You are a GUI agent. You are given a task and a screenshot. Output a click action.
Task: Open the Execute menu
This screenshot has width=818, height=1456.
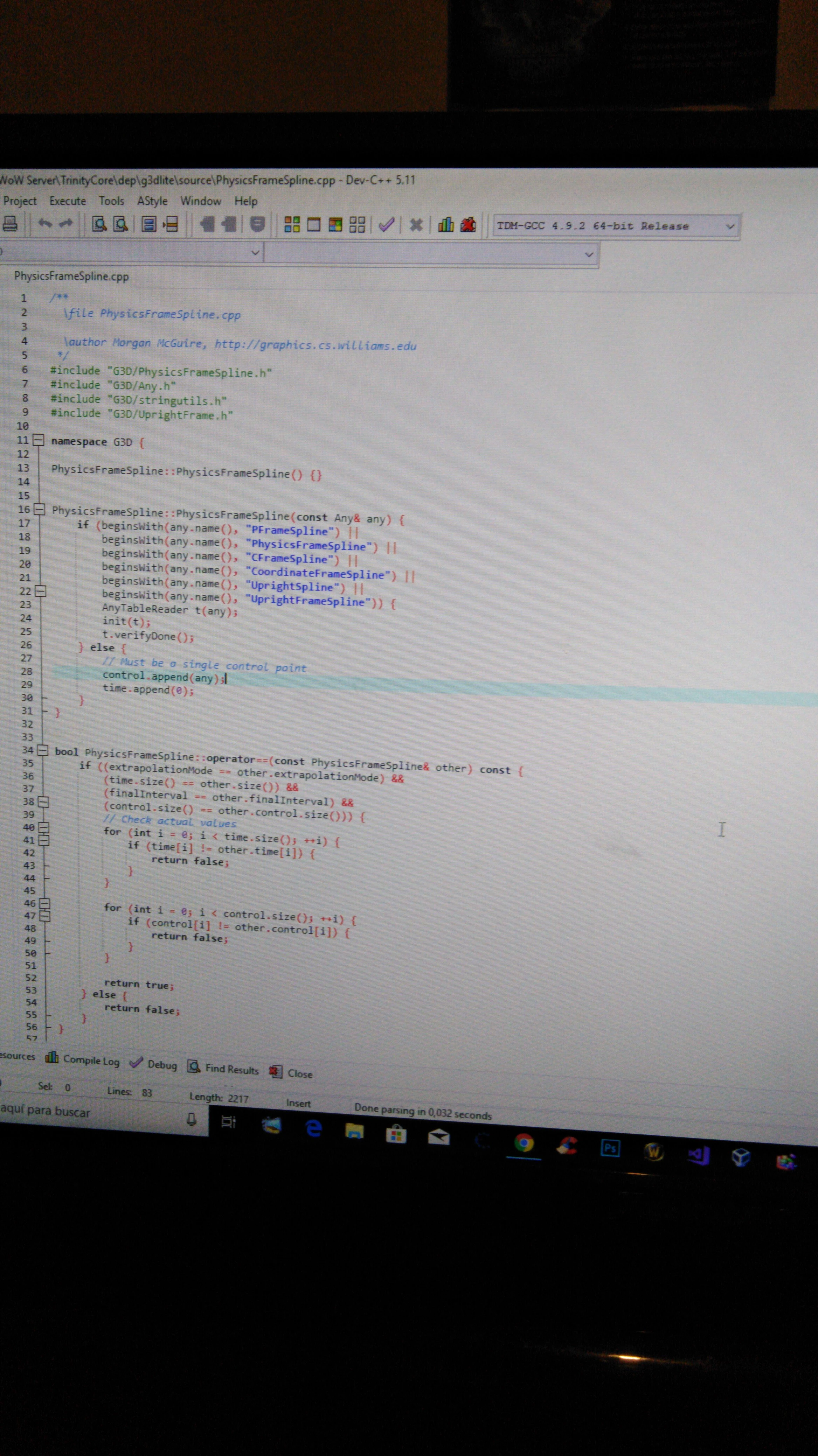(x=67, y=201)
